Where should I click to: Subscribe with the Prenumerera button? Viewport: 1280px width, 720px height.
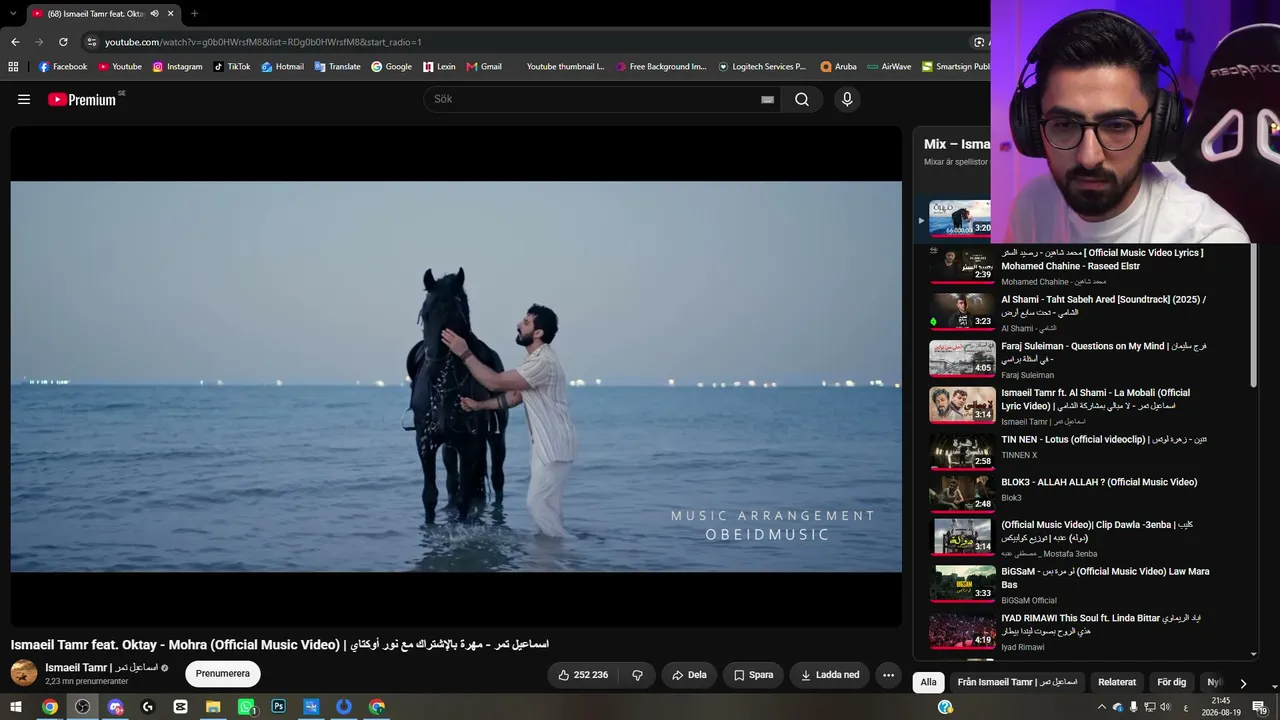(x=223, y=674)
